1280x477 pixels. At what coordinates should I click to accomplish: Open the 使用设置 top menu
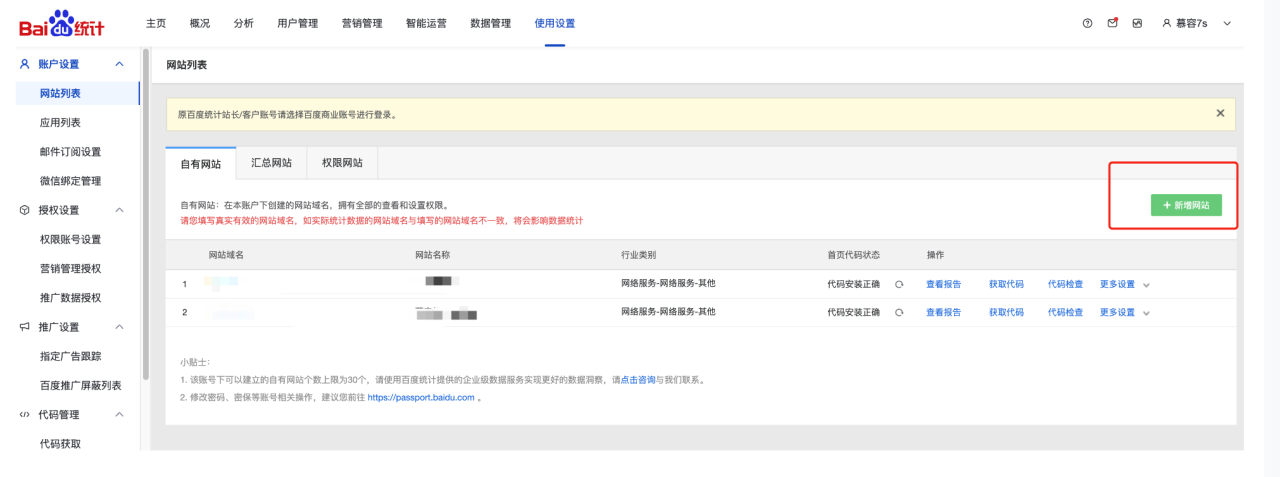(555, 23)
